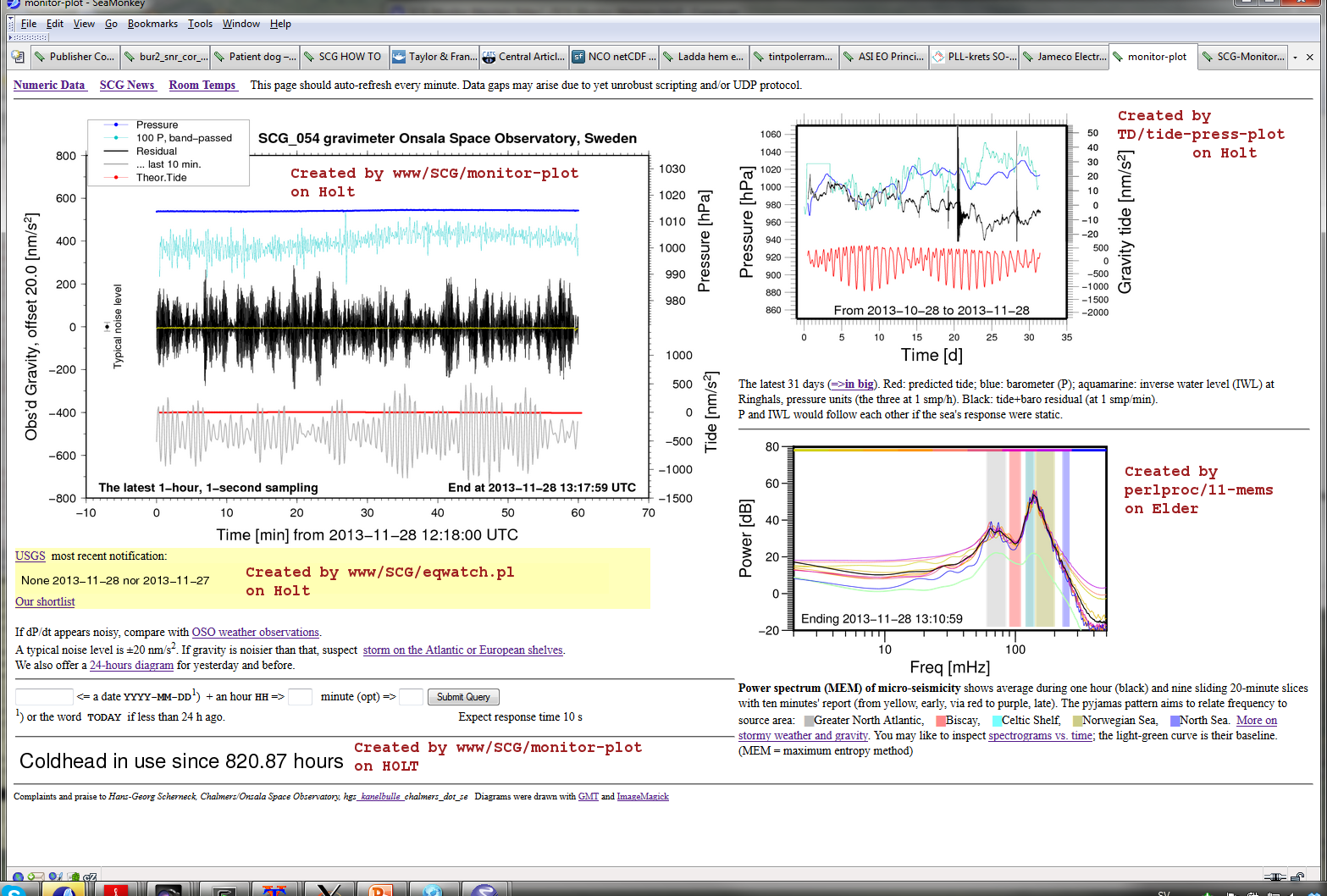Open PowerPoint from the Windows taskbar

(381, 890)
